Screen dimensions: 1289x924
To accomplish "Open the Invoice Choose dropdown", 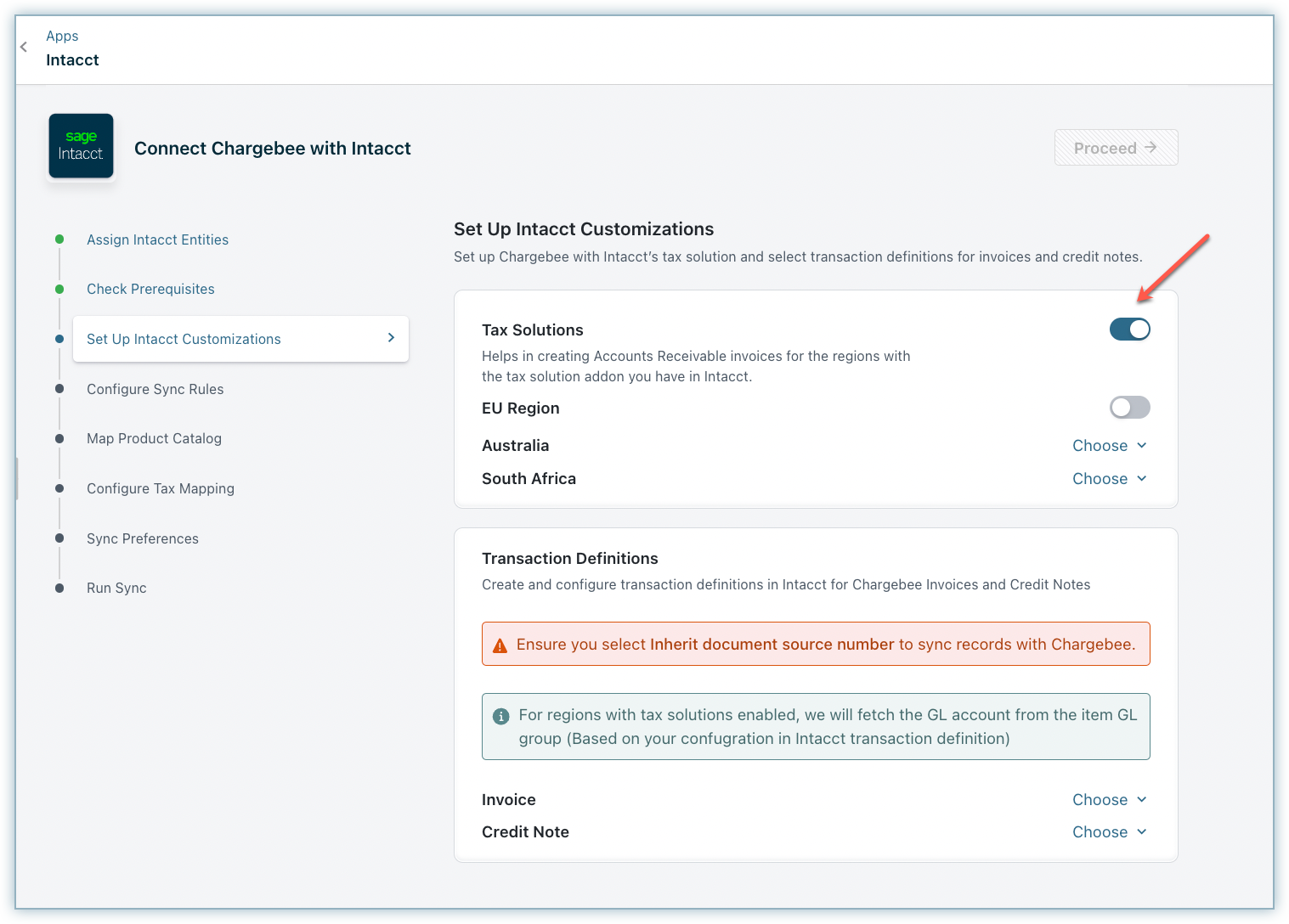I will [1109, 800].
